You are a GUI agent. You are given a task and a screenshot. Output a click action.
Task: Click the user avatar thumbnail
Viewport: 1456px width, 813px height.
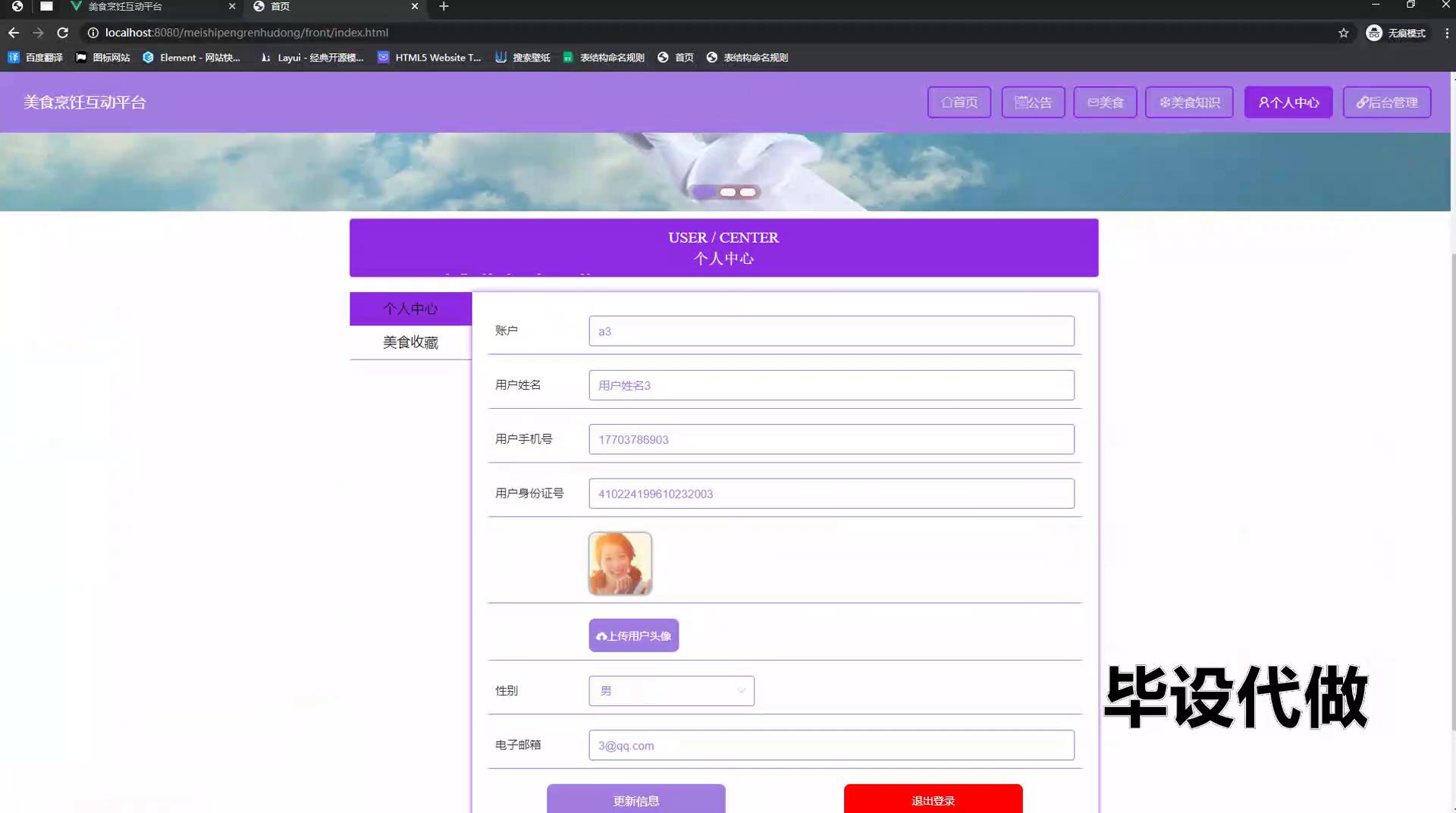click(x=620, y=563)
